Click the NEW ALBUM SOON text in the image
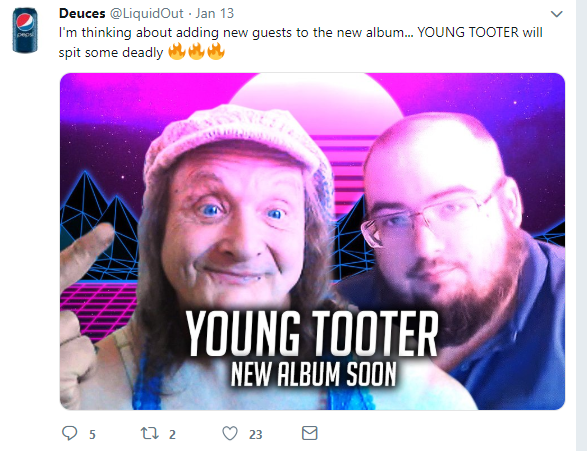 (314, 374)
